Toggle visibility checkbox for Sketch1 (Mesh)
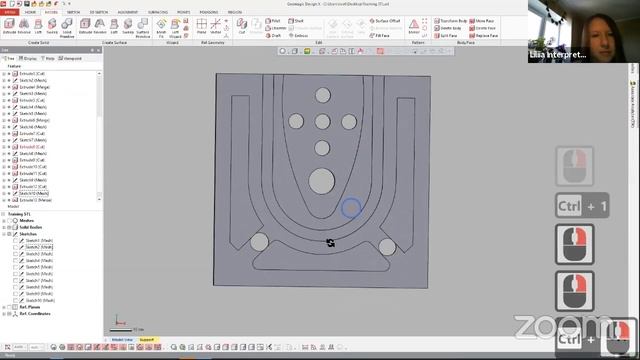The height and width of the screenshot is (360, 640). [16, 241]
